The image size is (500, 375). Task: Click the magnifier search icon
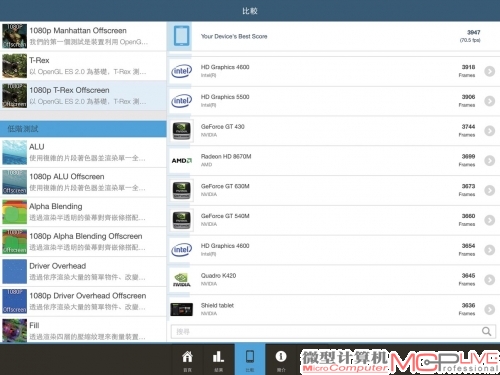(487, 331)
